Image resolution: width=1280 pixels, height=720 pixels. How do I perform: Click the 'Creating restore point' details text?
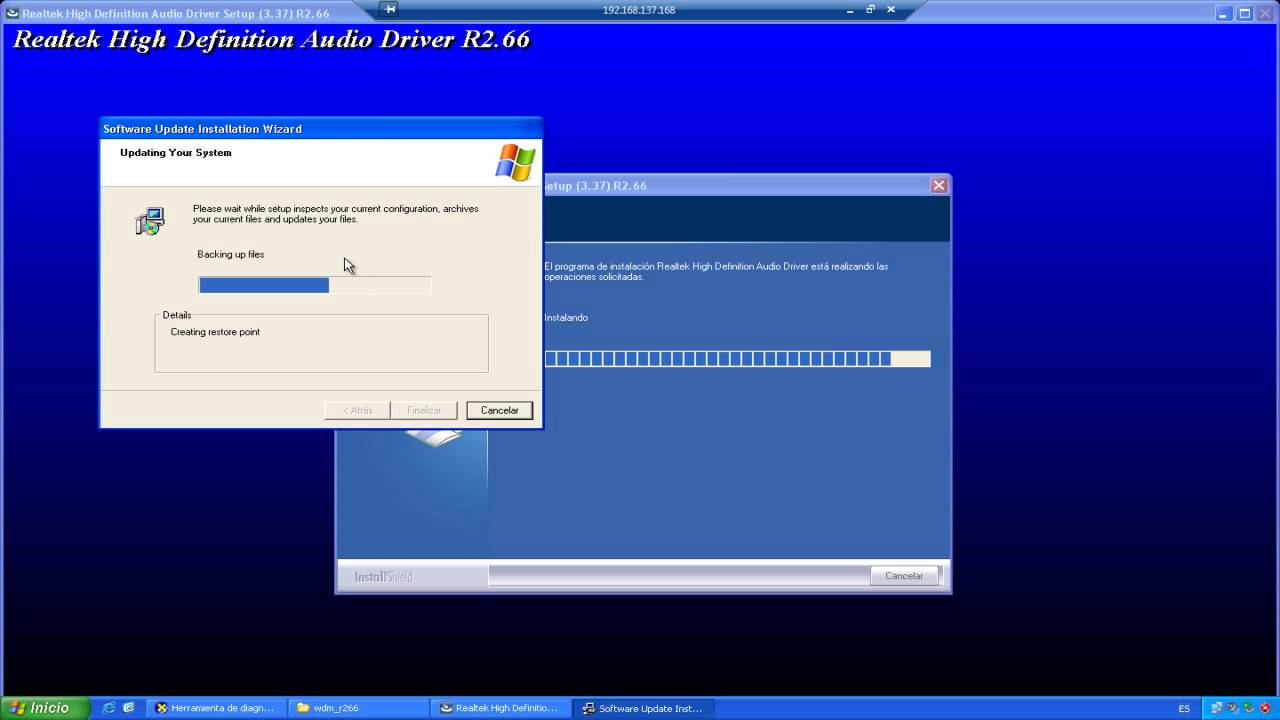tap(215, 332)
